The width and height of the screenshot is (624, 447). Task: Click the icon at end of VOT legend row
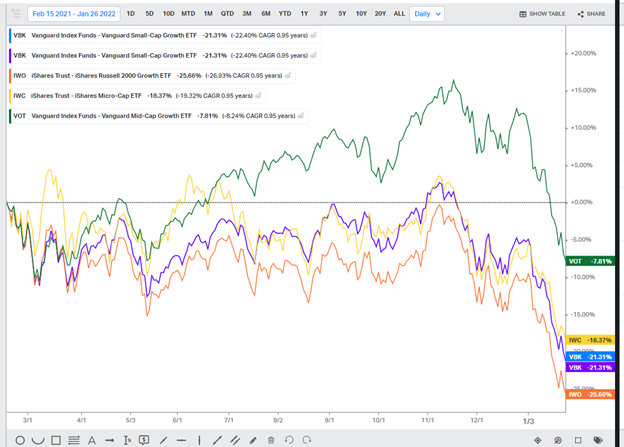click(301, 116)
